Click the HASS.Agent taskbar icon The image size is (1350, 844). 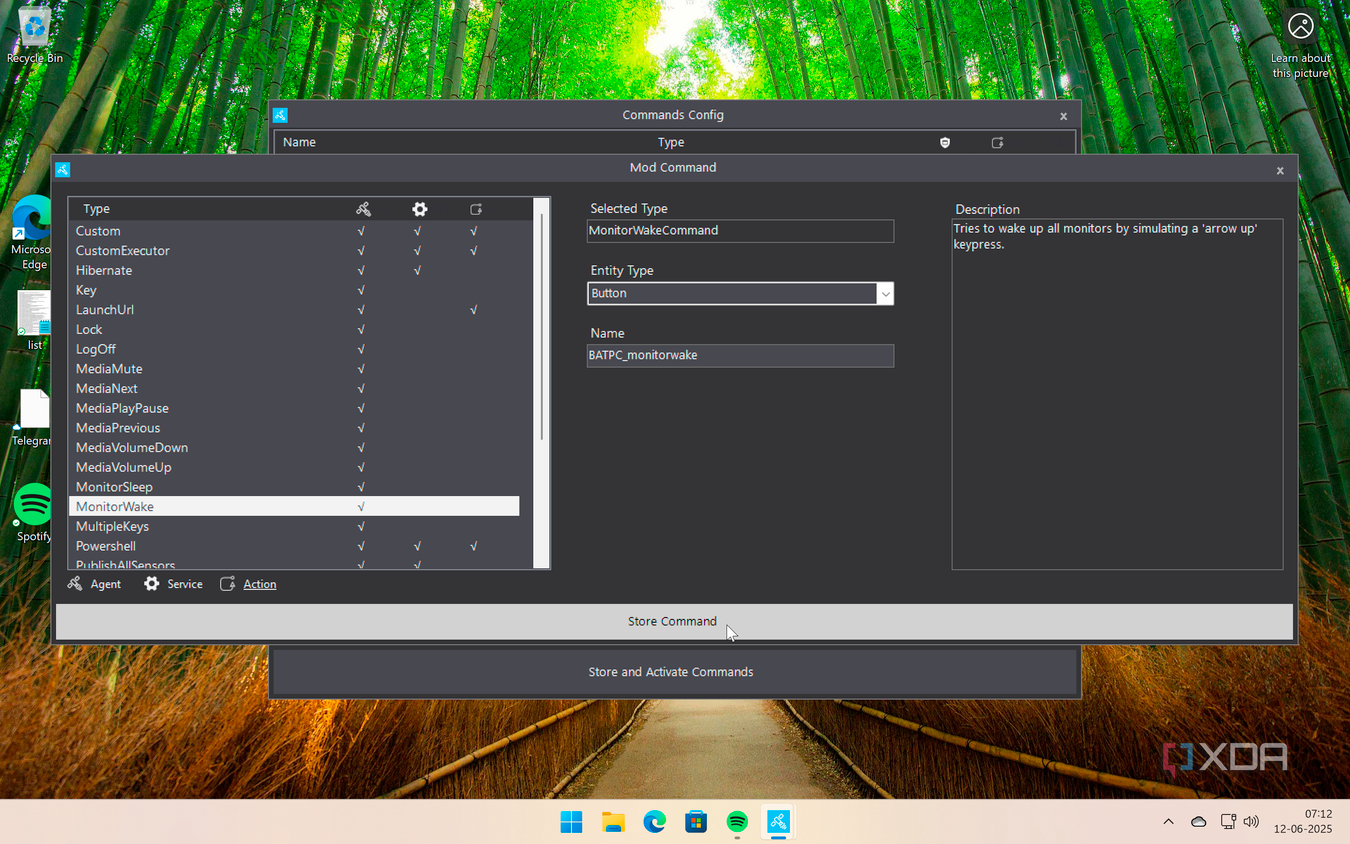[778, 822]
